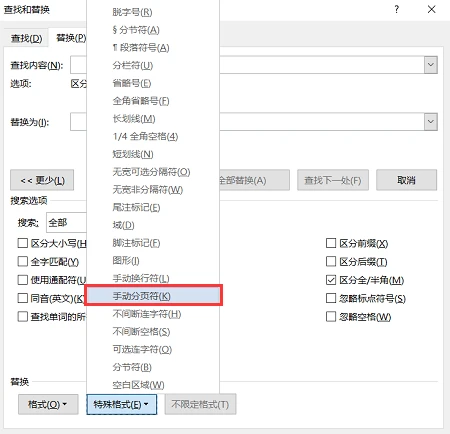Uncheck the 区分全/半角(M) checkbox

click(x=331, y=280)
